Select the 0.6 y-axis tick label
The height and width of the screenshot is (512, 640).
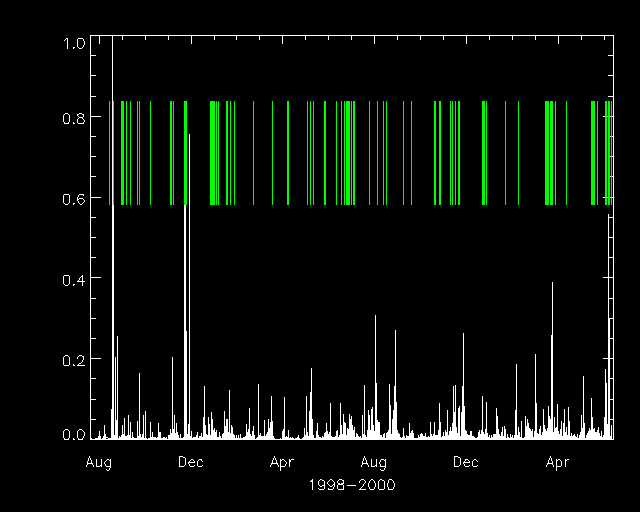coord(74,198)
